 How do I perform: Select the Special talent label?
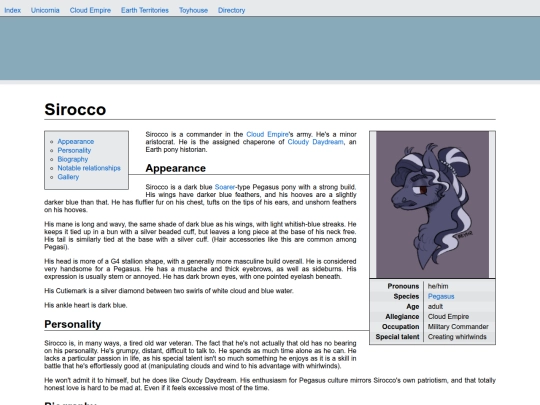pos(397,337)
